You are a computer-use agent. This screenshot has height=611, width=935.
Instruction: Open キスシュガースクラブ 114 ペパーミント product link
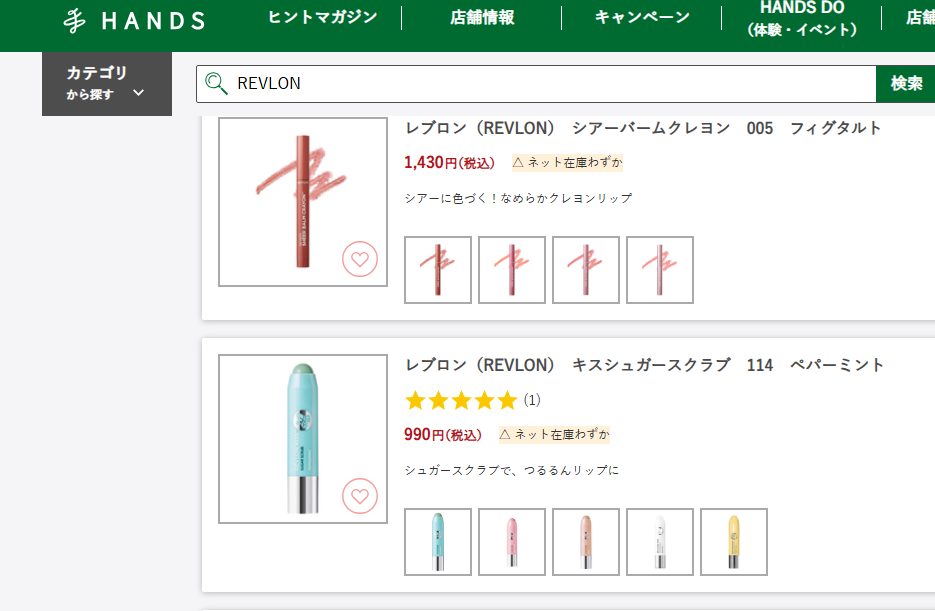(644, 365)
